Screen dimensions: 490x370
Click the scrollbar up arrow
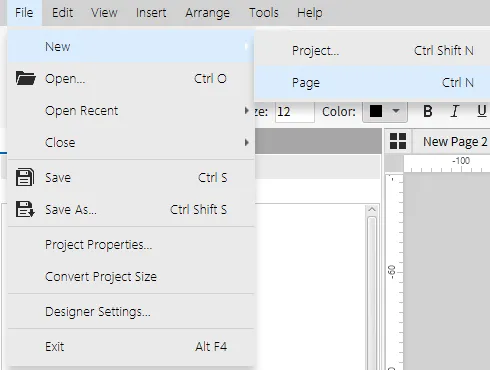[x=372, y=210]
